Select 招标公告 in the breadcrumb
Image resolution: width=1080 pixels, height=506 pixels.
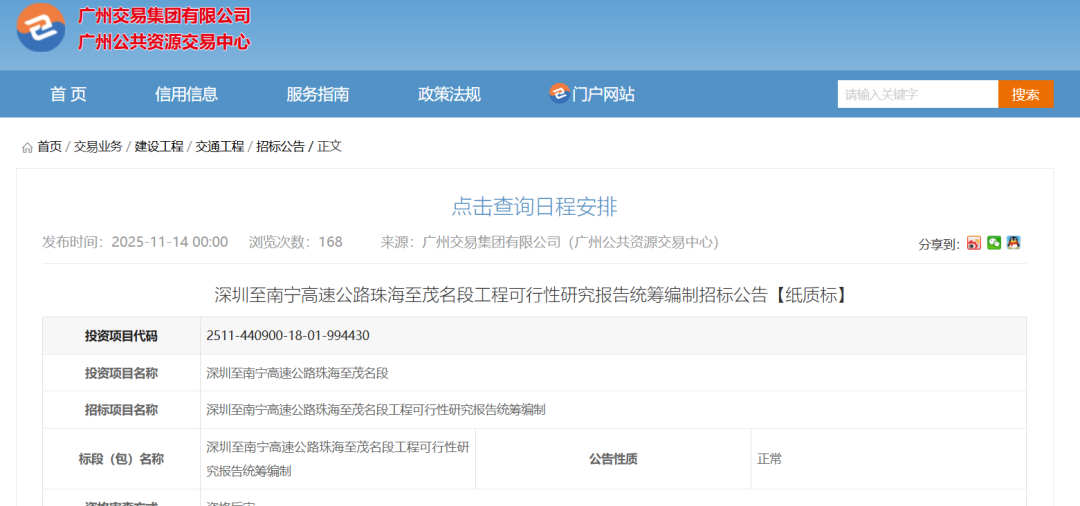point(280,146)
